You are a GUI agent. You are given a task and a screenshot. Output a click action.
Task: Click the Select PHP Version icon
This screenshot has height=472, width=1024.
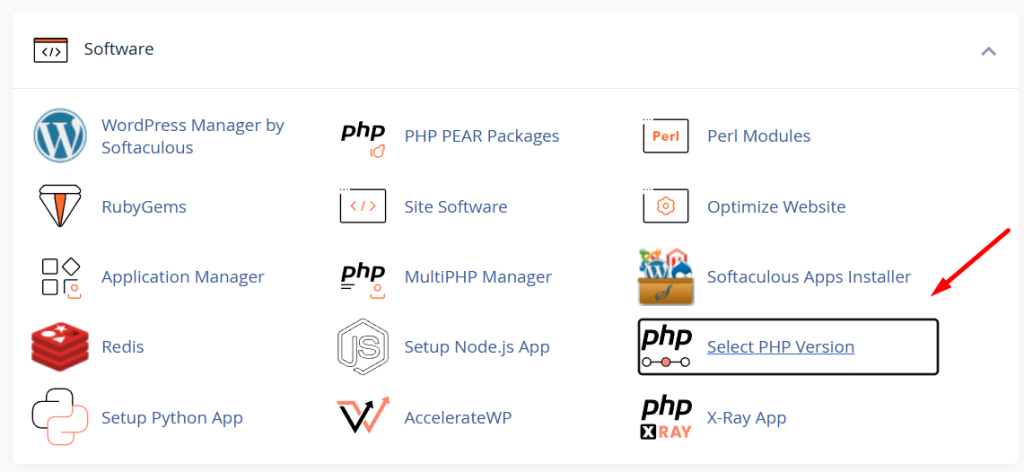coord(665,347)
